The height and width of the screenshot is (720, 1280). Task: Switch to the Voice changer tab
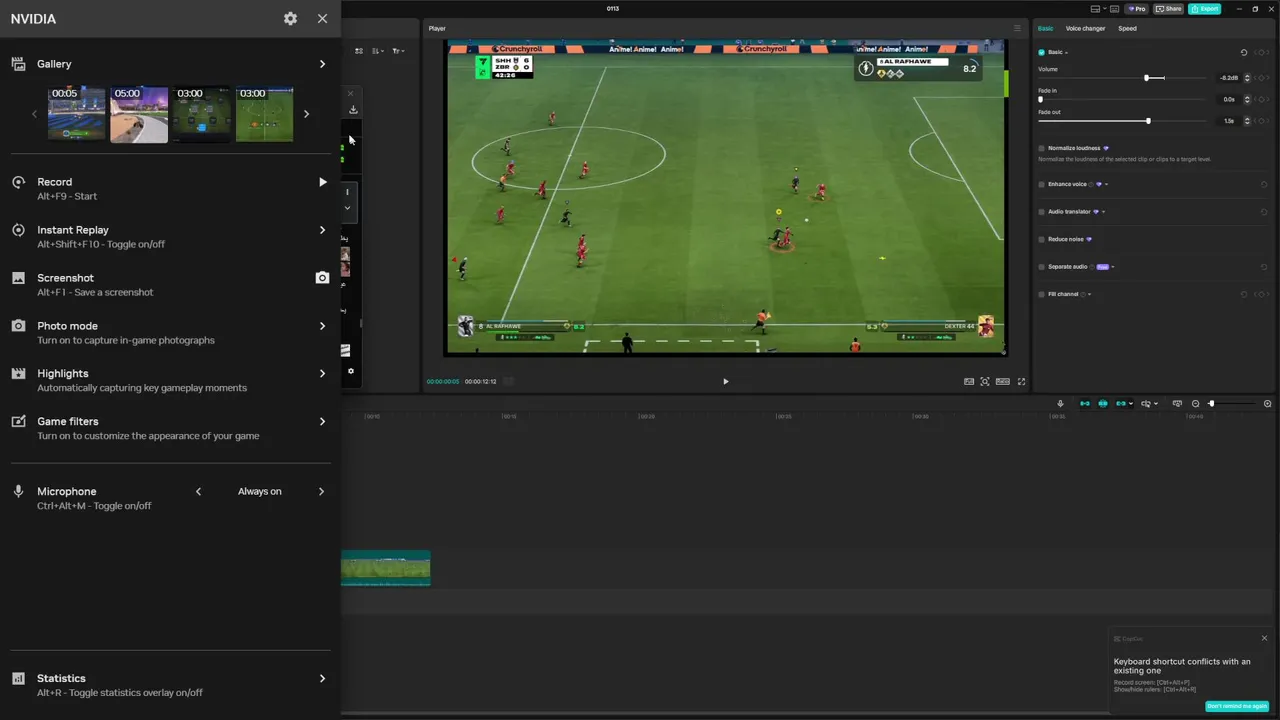pyautogui.click(x=1085, y=28)
